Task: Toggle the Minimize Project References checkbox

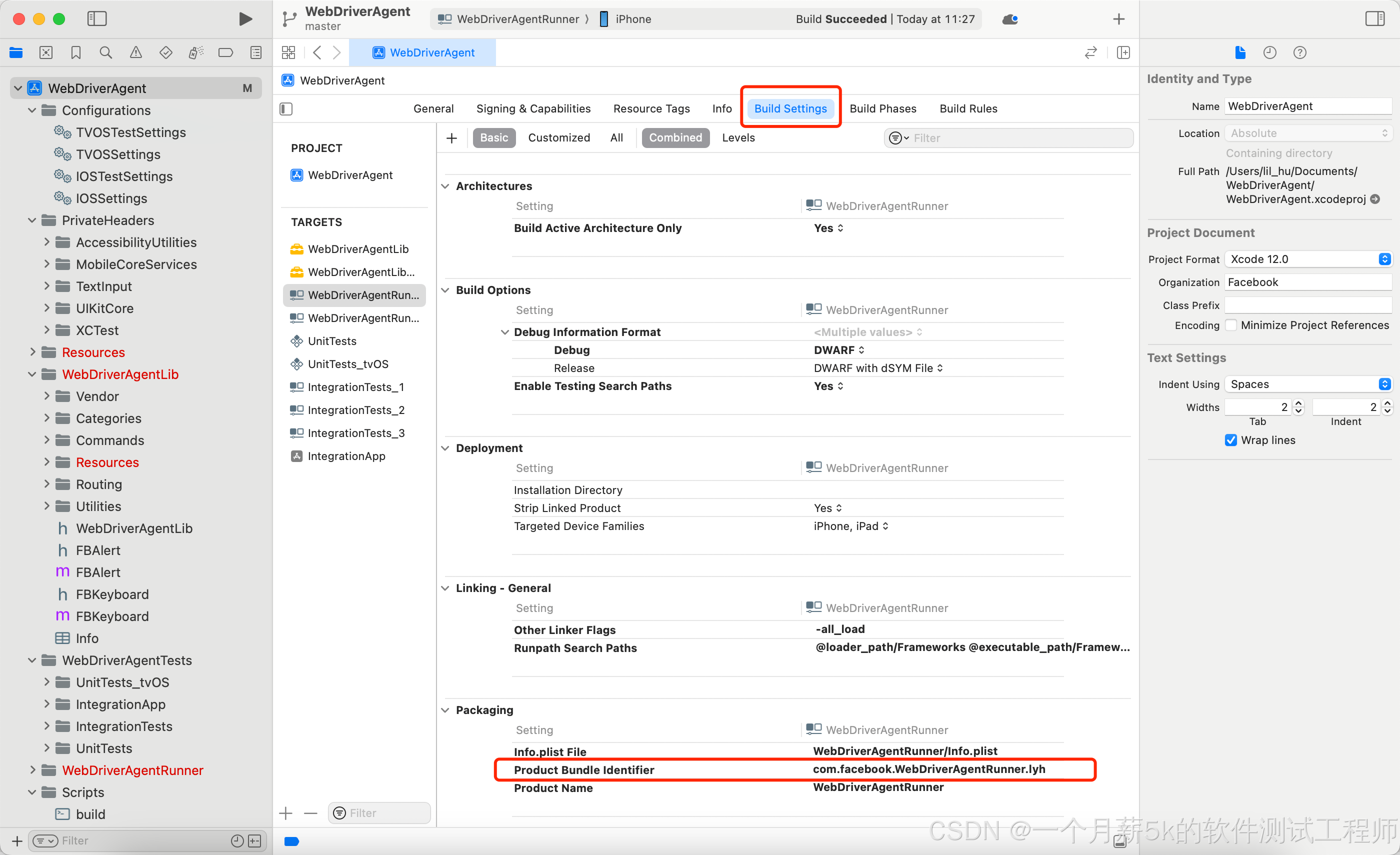Action: (1231, 325)
